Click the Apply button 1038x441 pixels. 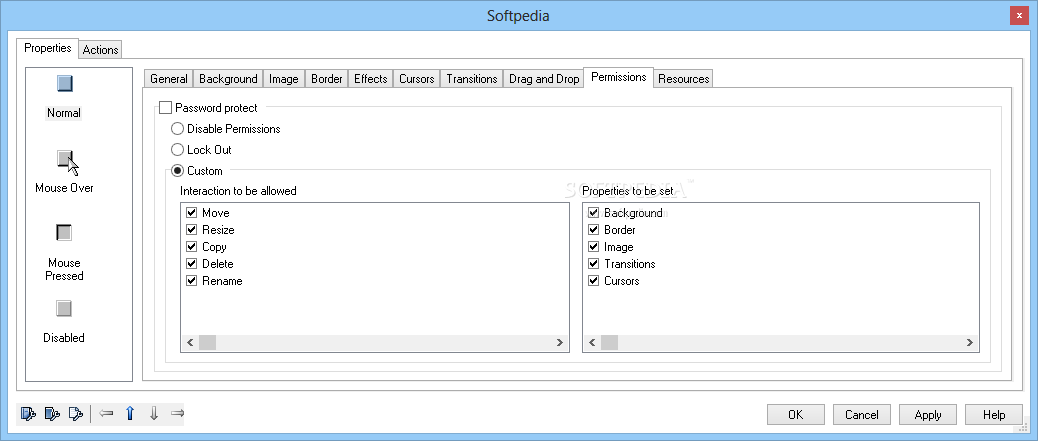pos(928,415)
